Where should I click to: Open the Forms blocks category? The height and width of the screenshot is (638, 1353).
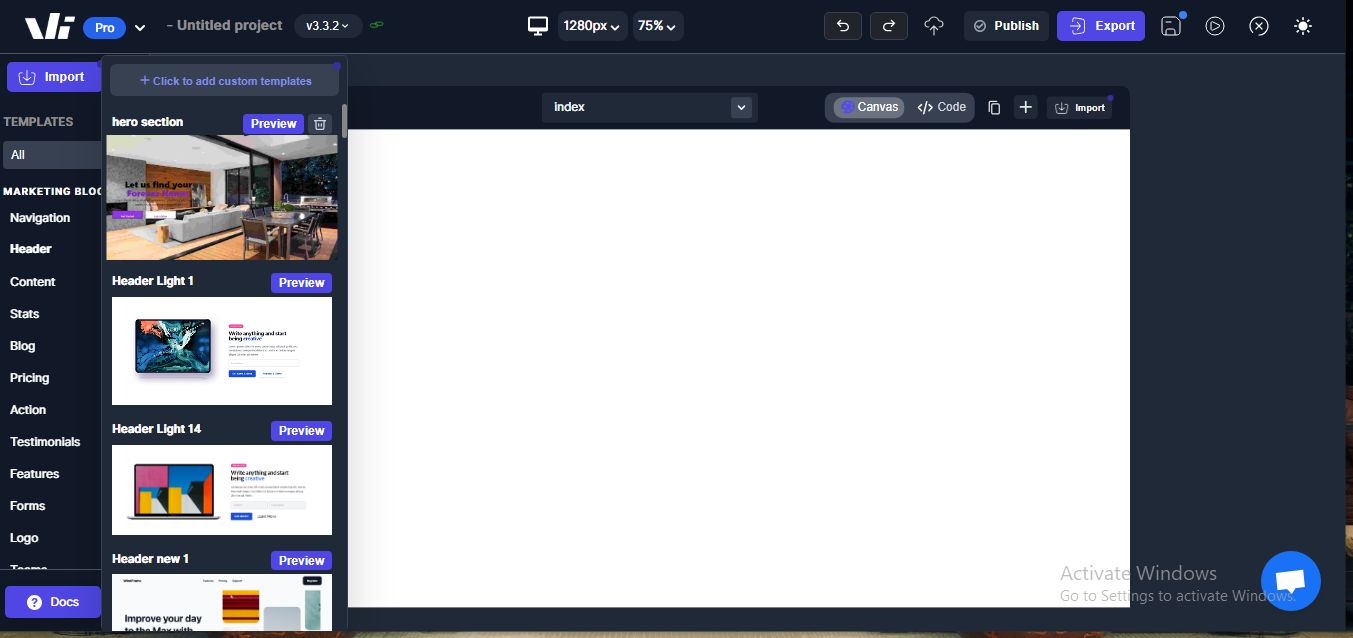pos(28,506)
